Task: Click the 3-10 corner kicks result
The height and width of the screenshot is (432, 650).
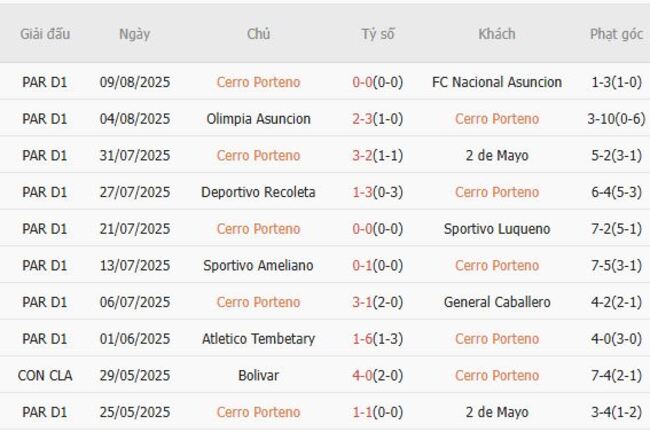Action: point(602,119)
